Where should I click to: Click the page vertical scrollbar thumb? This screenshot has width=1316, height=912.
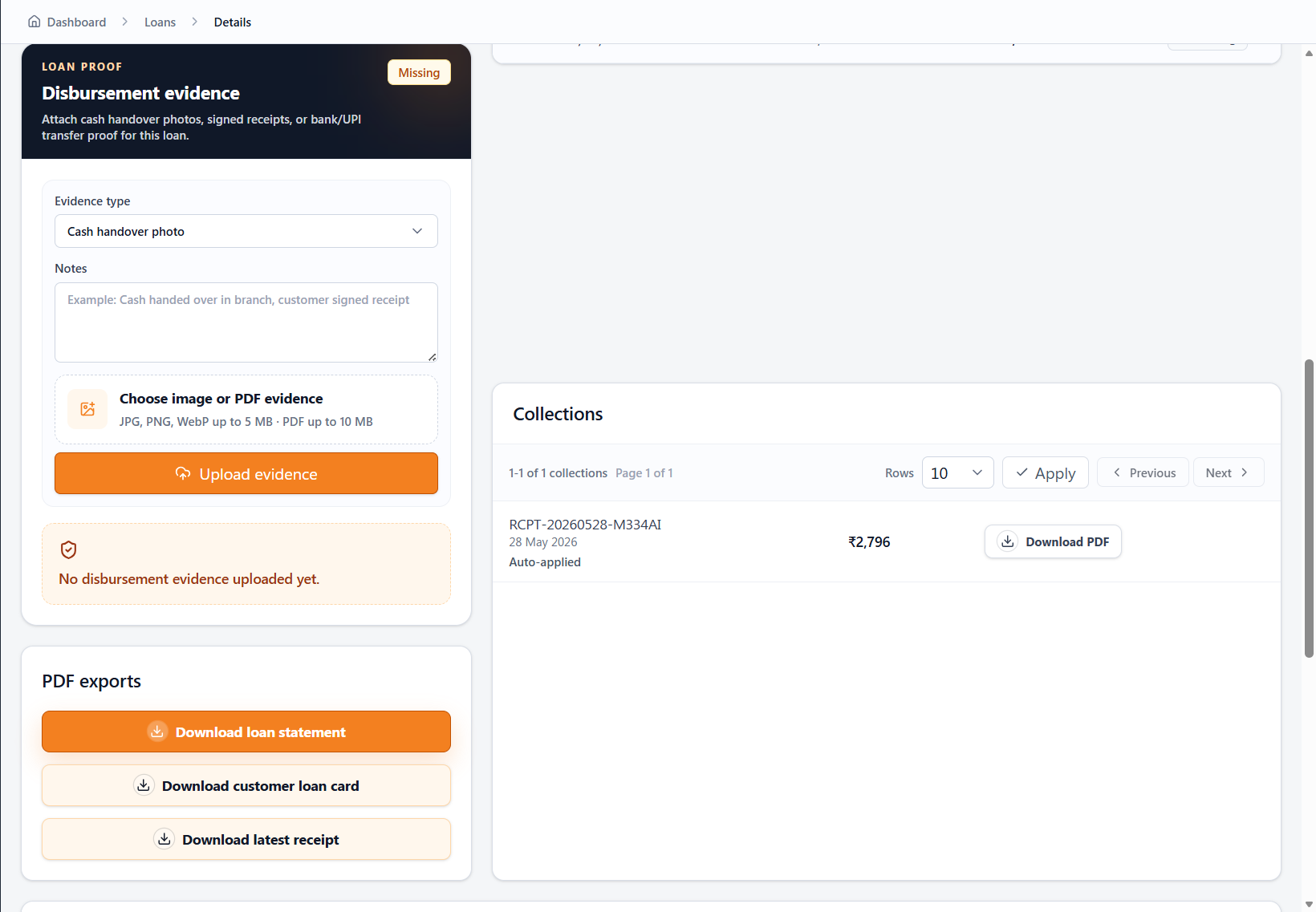click(x=1309, y=509)
